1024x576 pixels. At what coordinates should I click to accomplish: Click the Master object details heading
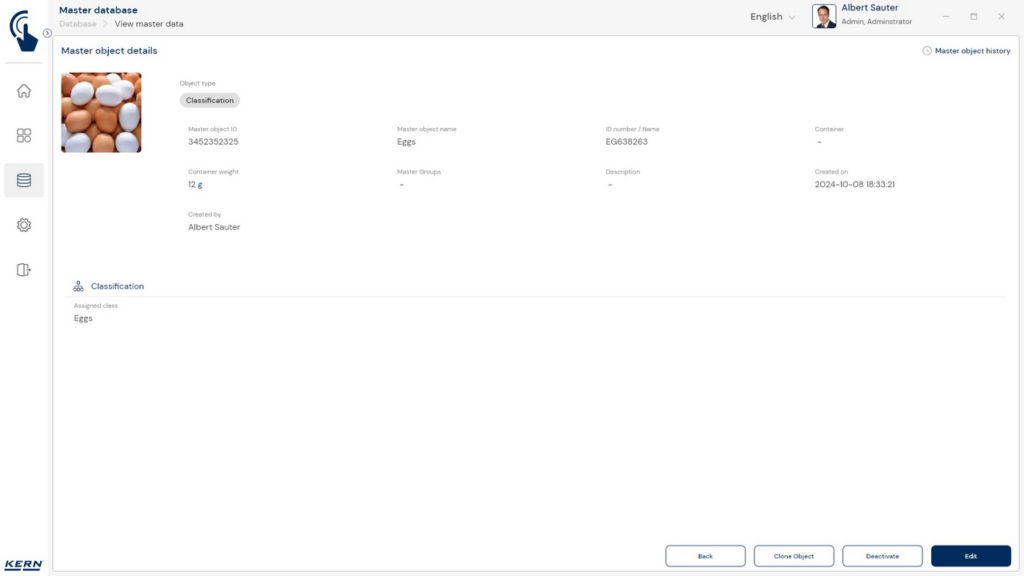(x=109, y=51)
